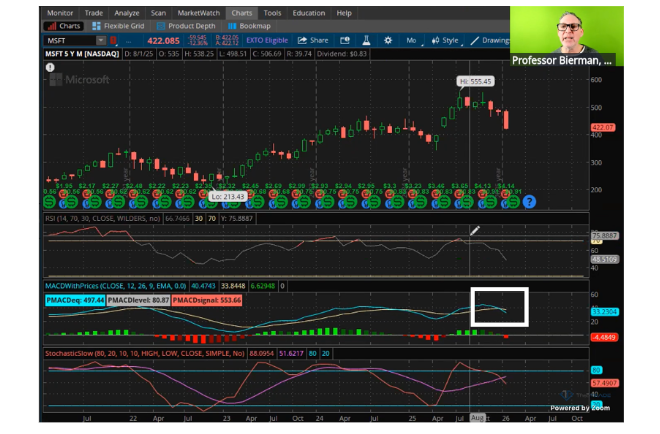
Task: Click the stochastic value 51.6217
Action: point(291,354)
